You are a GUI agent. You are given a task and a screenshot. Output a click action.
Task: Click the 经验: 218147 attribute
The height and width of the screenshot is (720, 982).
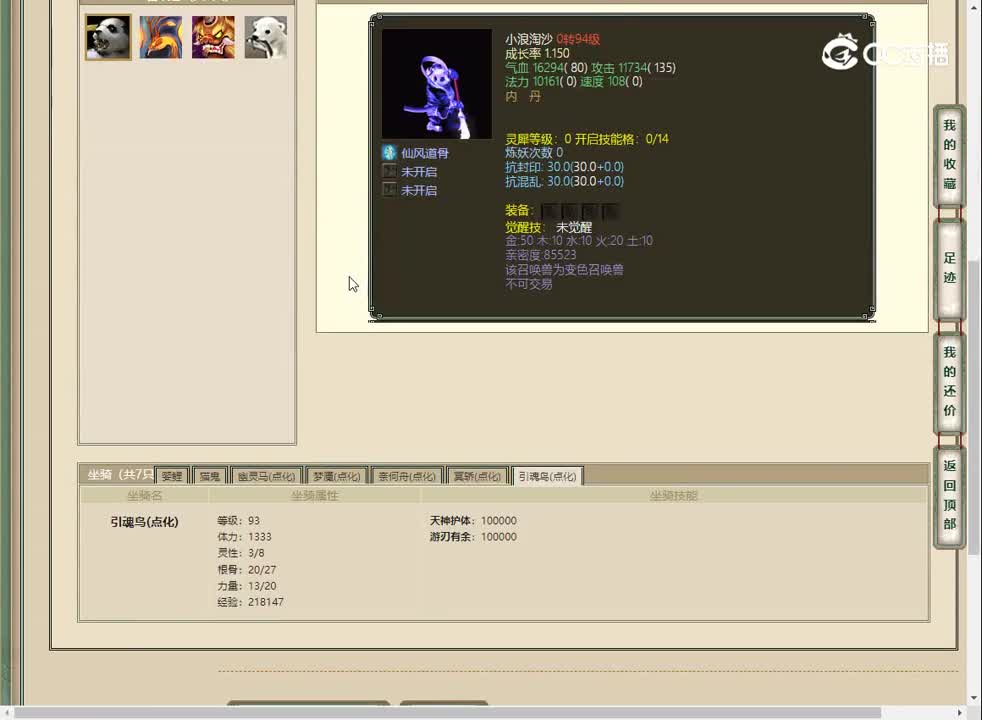(250, 602)
